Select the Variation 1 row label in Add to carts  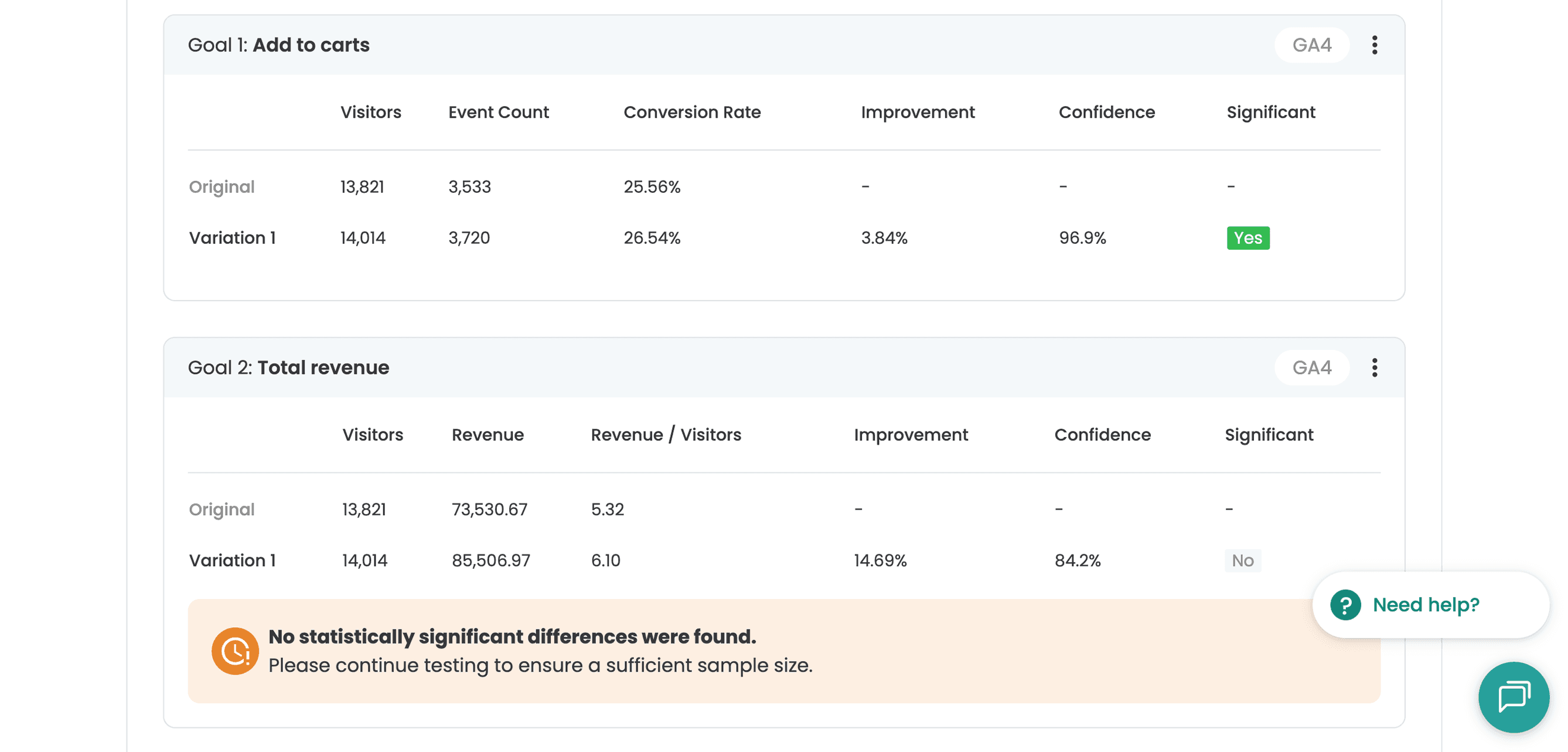click(232, 238)
